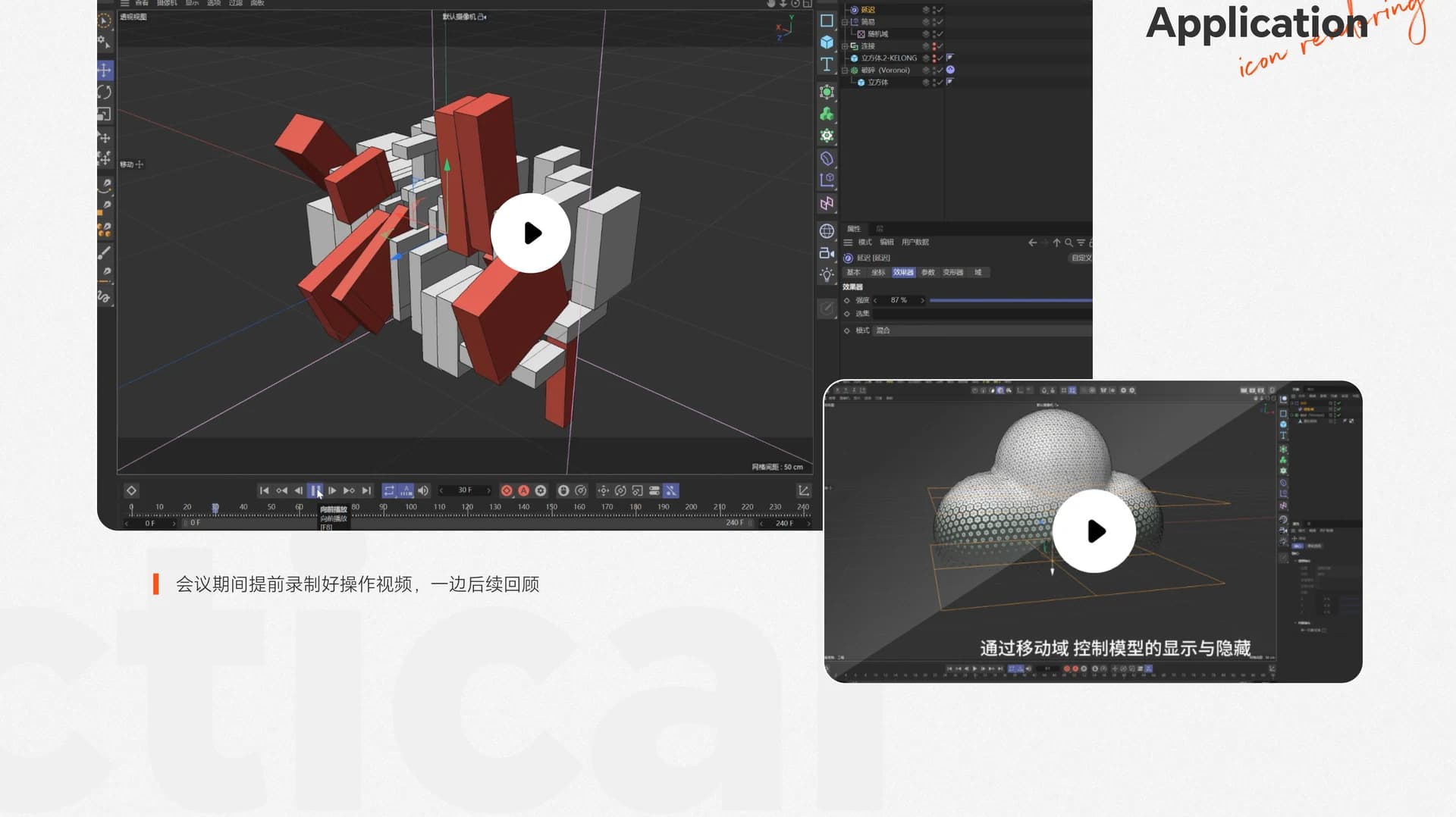Click the globe scene icon in palette
Screen dimensions: 1456x817
(x=827, y=231)
